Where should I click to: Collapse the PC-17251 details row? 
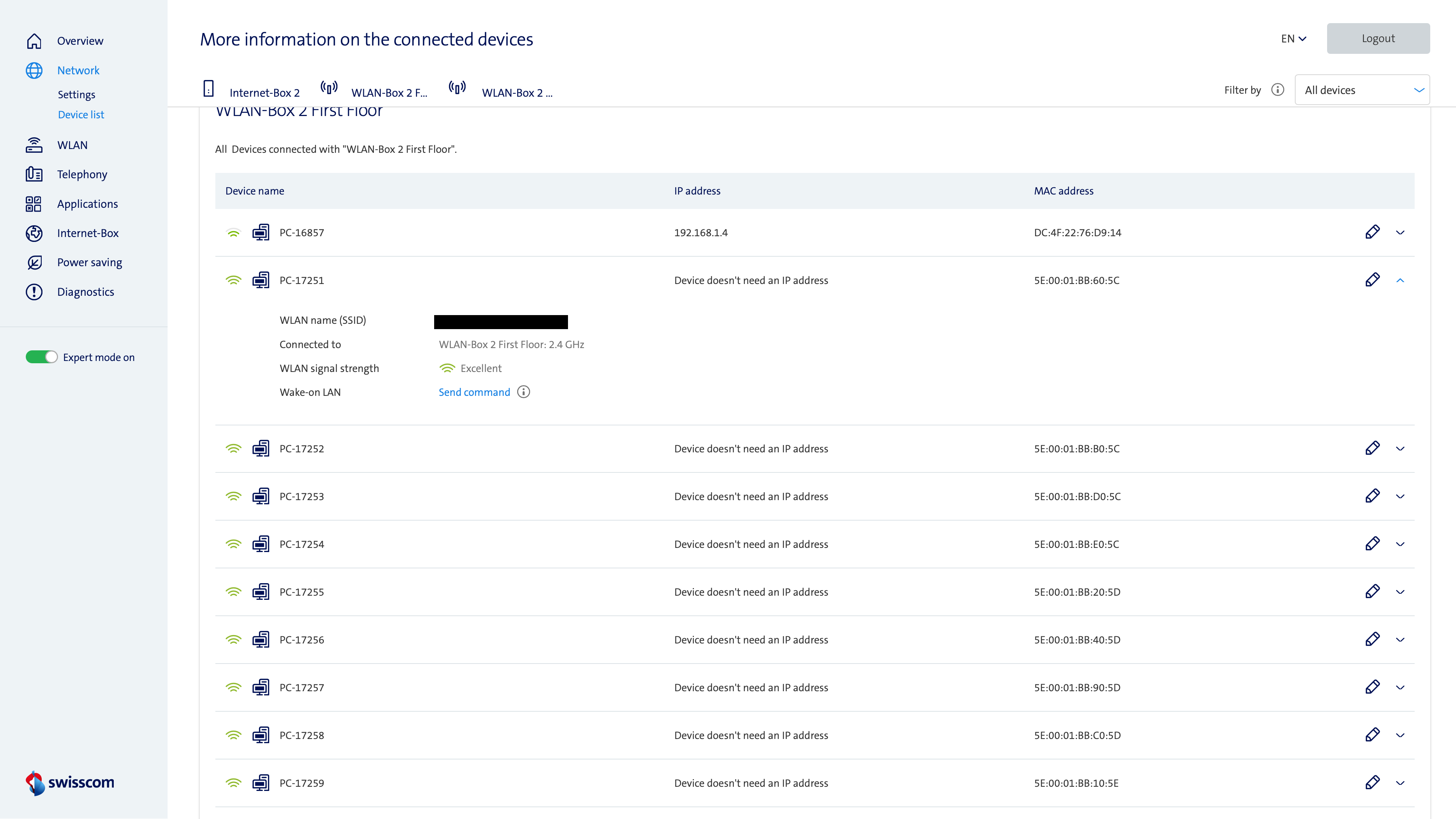pyautogui.click(x=1400, y=280)
